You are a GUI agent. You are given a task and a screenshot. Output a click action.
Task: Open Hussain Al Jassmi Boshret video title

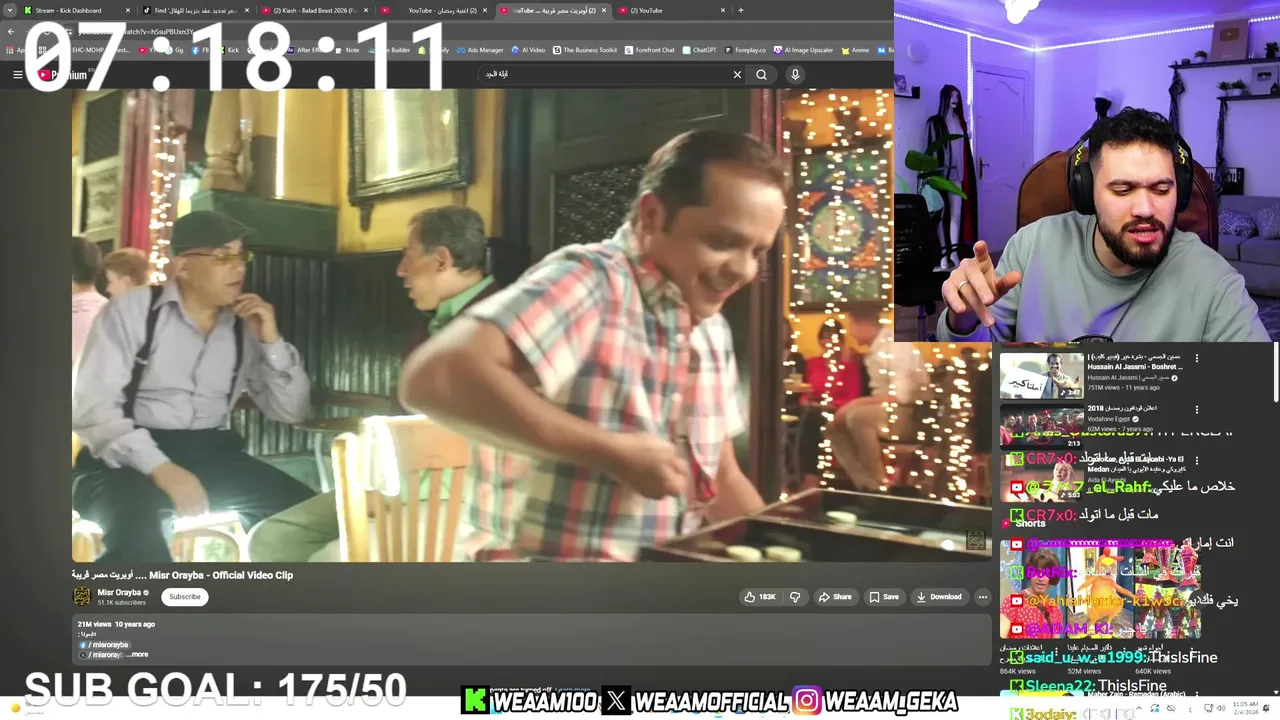click(1135, 362)
